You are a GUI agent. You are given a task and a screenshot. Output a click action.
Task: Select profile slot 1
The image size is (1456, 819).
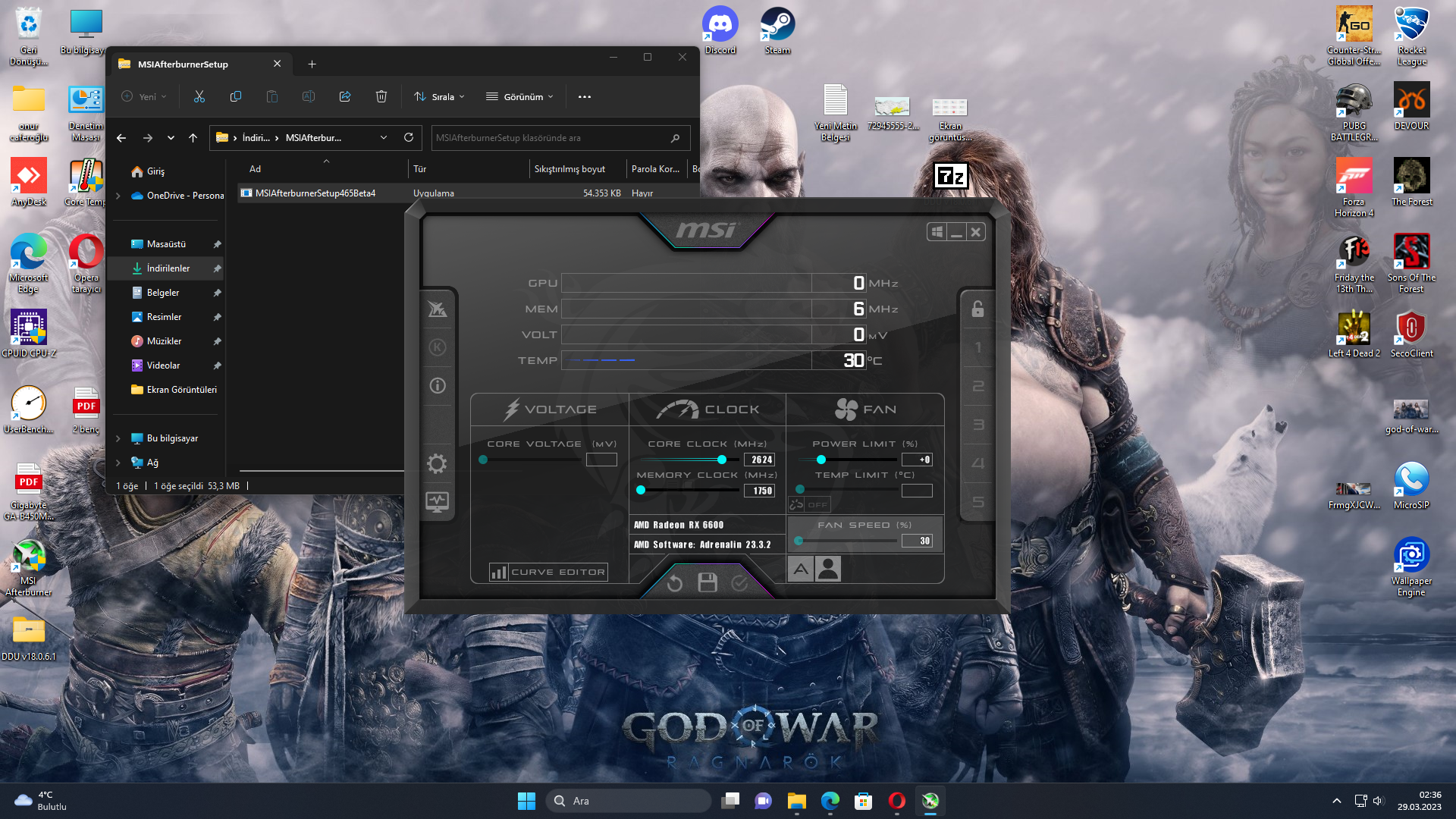[977, 347]
